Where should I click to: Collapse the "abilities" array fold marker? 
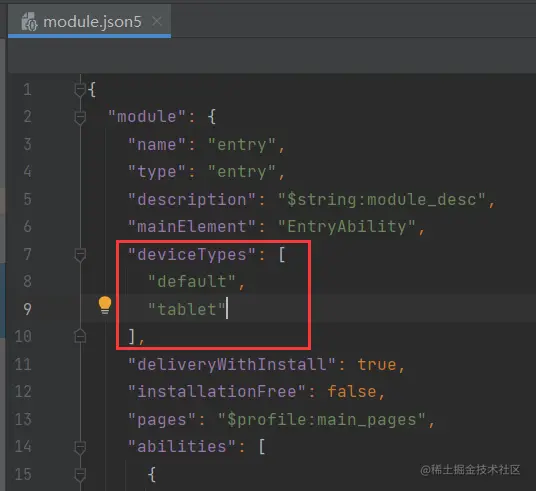click(x=80, y=447)
